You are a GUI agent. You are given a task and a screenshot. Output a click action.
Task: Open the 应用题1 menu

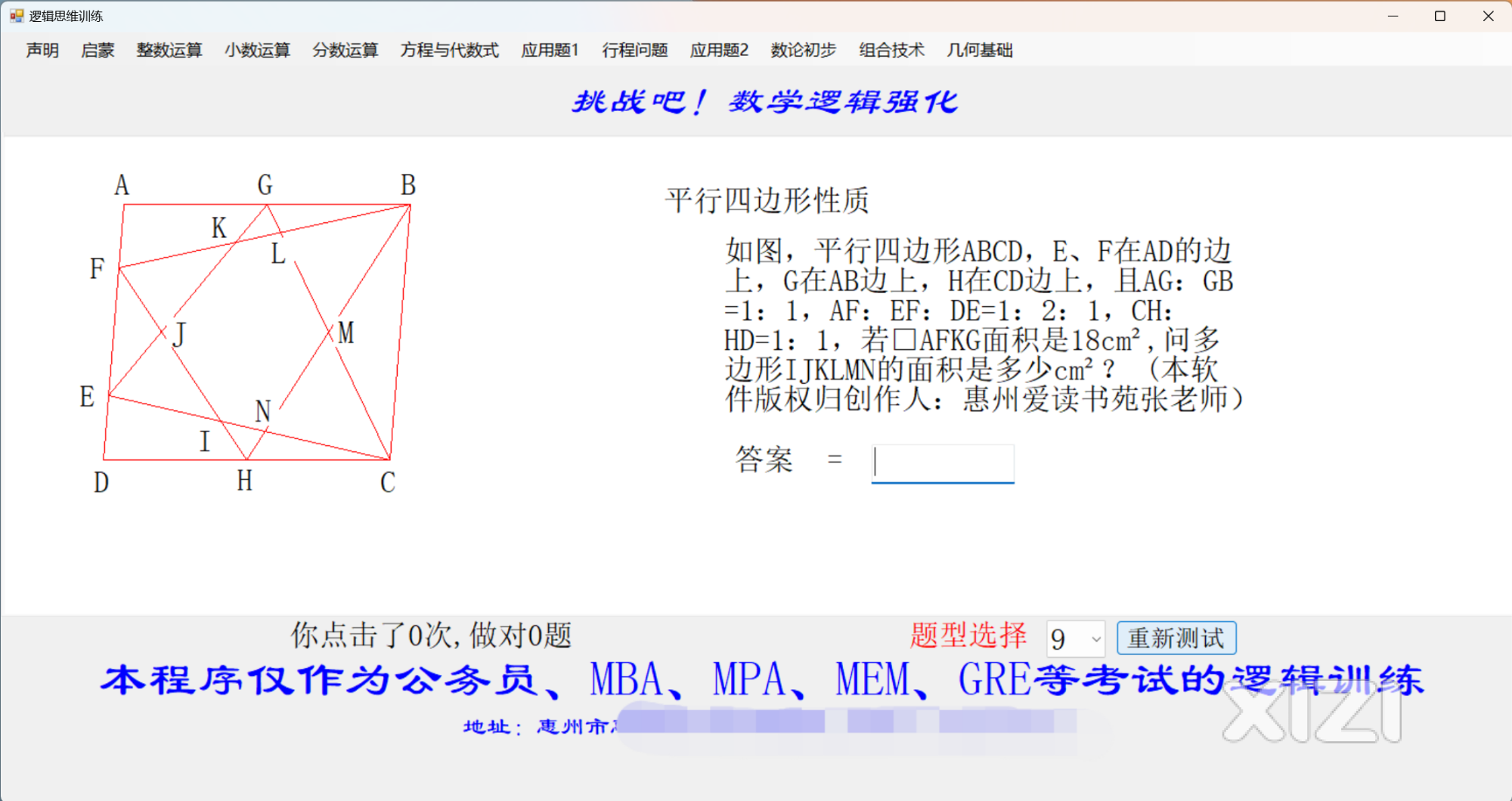(550, 50)
